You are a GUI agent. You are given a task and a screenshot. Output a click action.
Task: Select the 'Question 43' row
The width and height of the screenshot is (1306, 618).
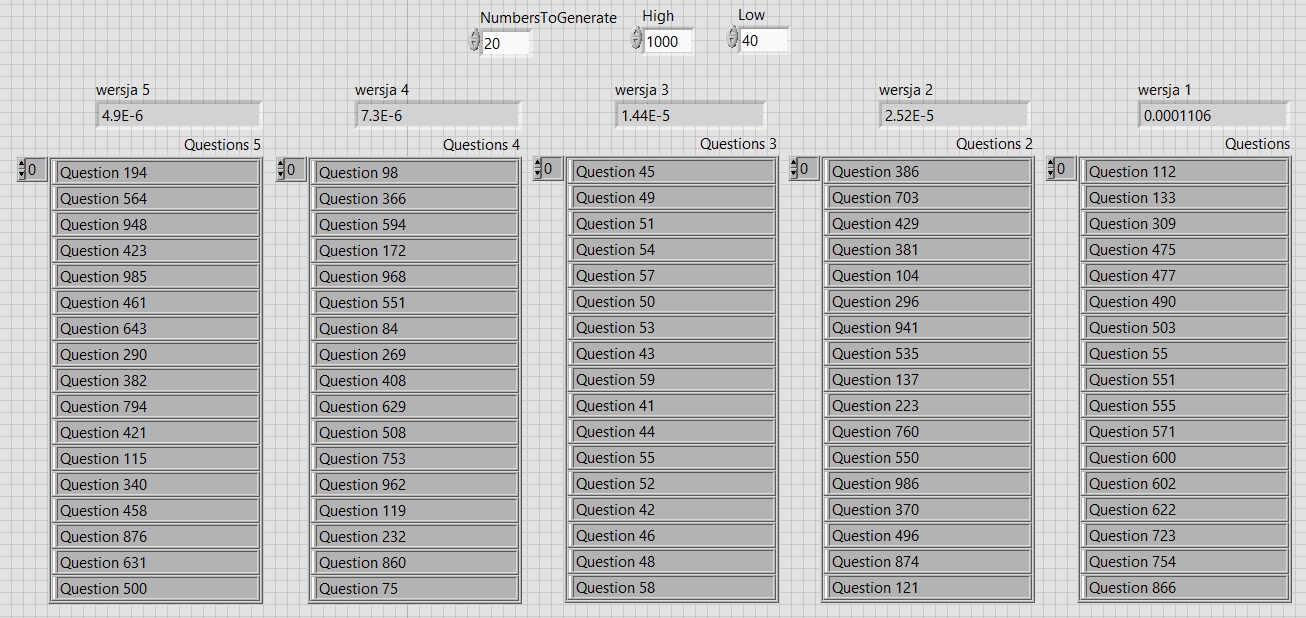pos(673,353)
